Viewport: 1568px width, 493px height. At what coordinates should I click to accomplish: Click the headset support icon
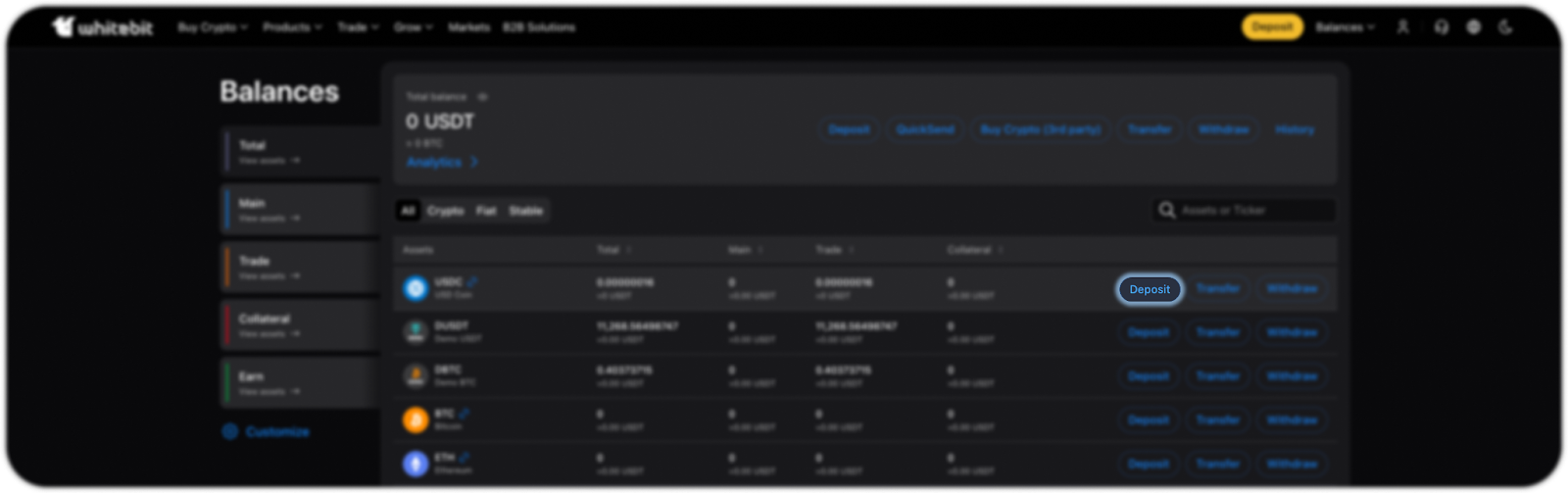[x=1441, y=27]
